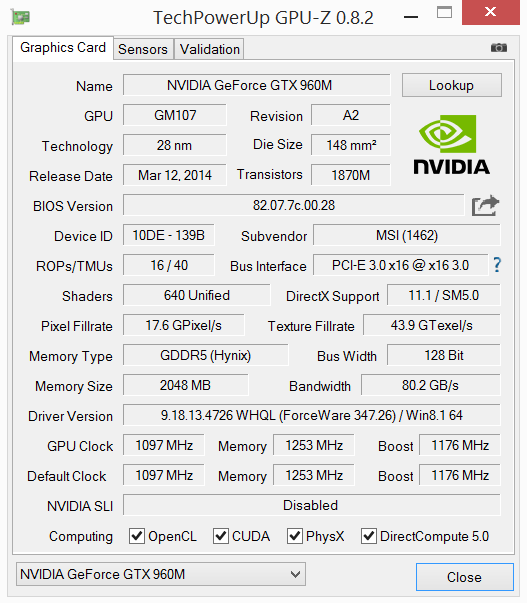Click the BIOS Version field
This screenshot has height=603, width=527.
294,205
